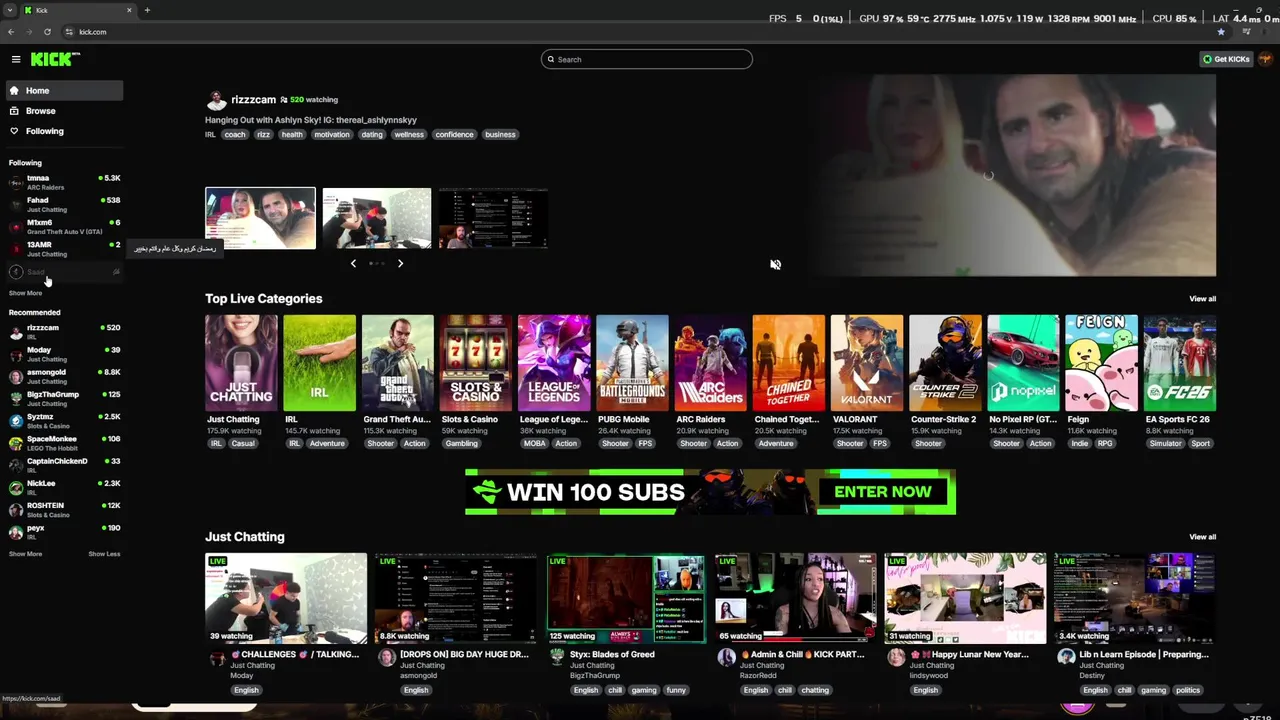Image resolution: width=1280 pixels, height=720 pixels.
Task: Unmute the featured stream volume icon
Action: 775,264
